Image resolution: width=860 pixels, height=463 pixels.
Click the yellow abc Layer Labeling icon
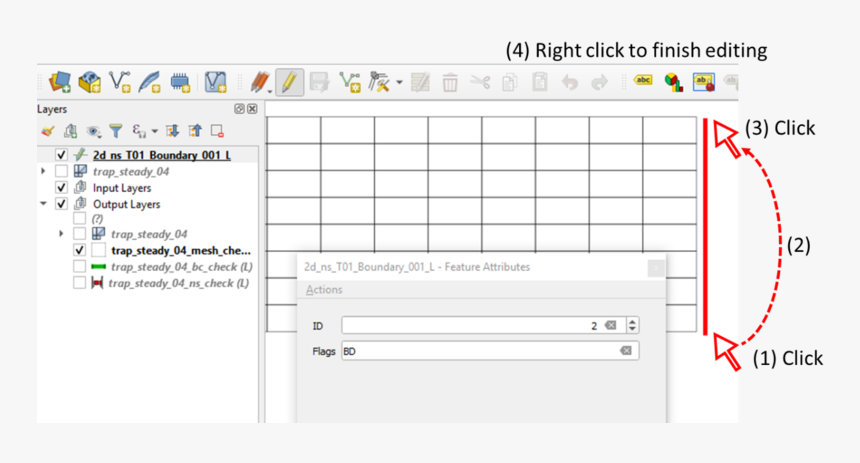click(643, 81)
